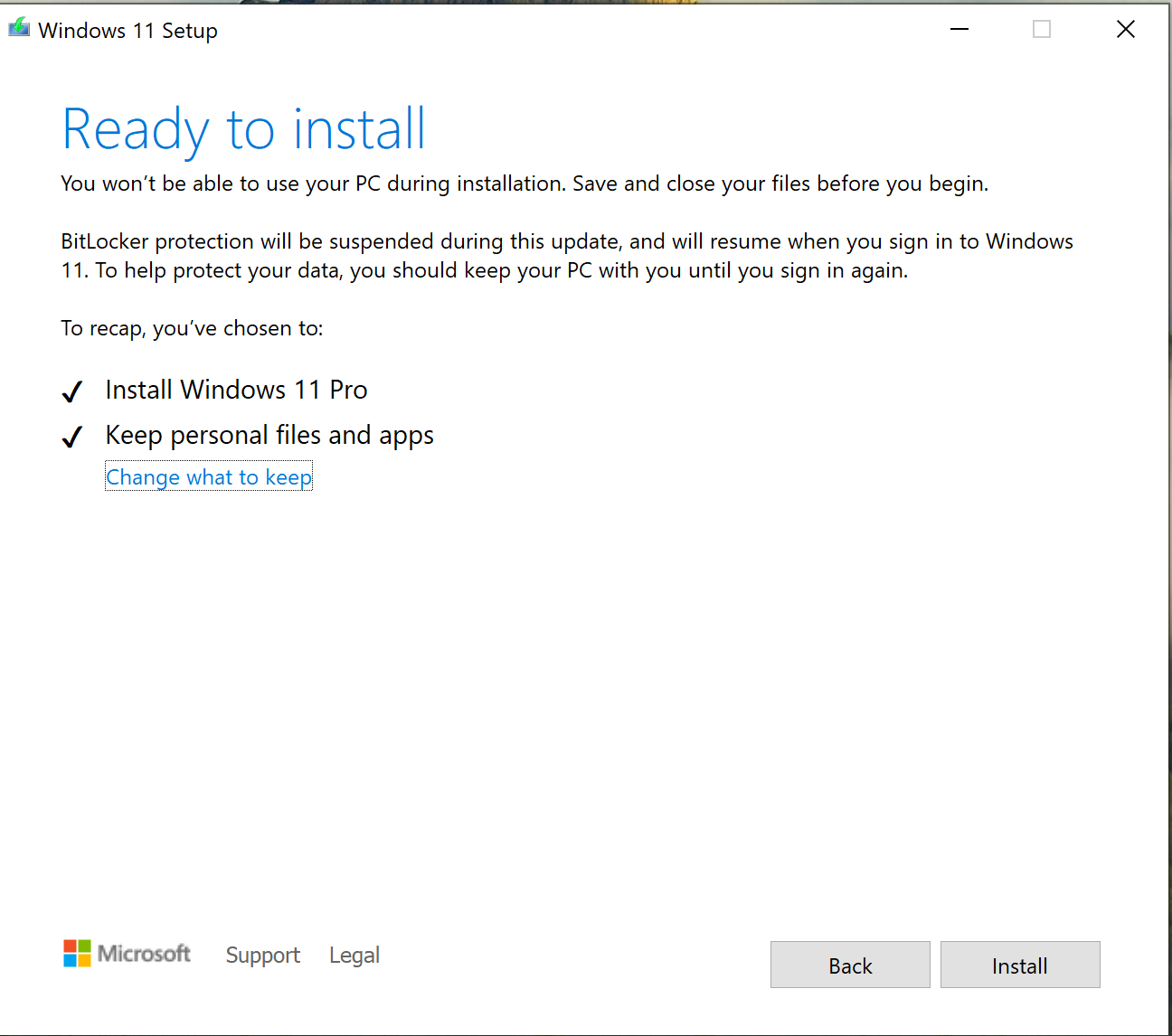
Task: Click the checkmark beside Keep personal files
Action: [72, 438]
